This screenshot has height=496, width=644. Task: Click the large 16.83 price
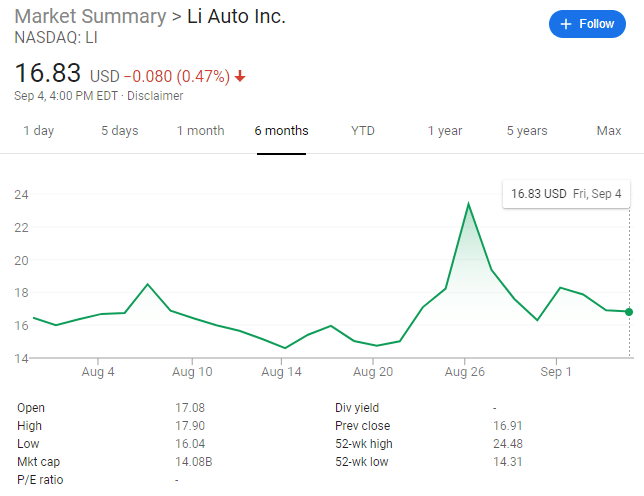tap(48, 73)
